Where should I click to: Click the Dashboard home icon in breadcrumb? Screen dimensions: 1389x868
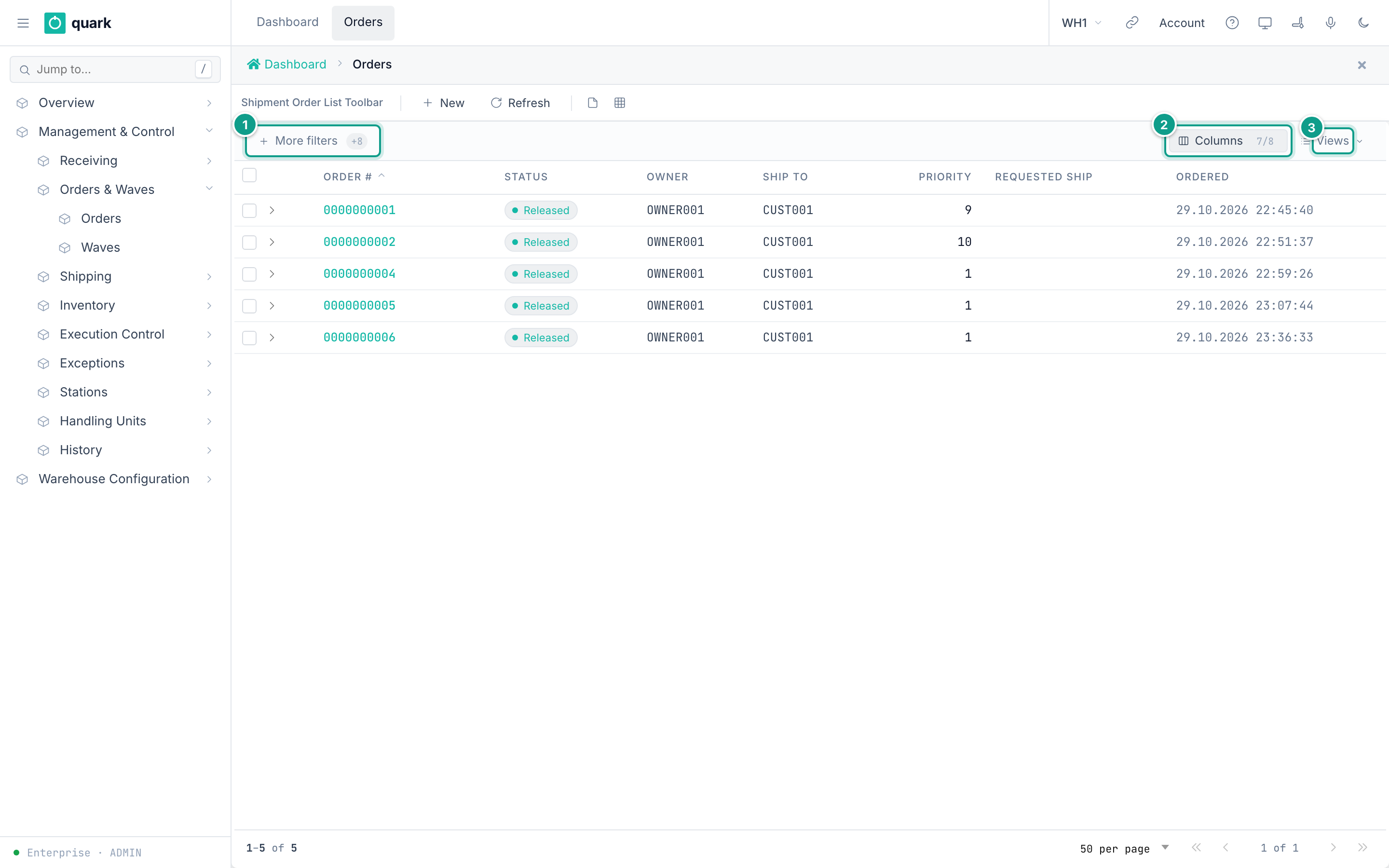253,64
